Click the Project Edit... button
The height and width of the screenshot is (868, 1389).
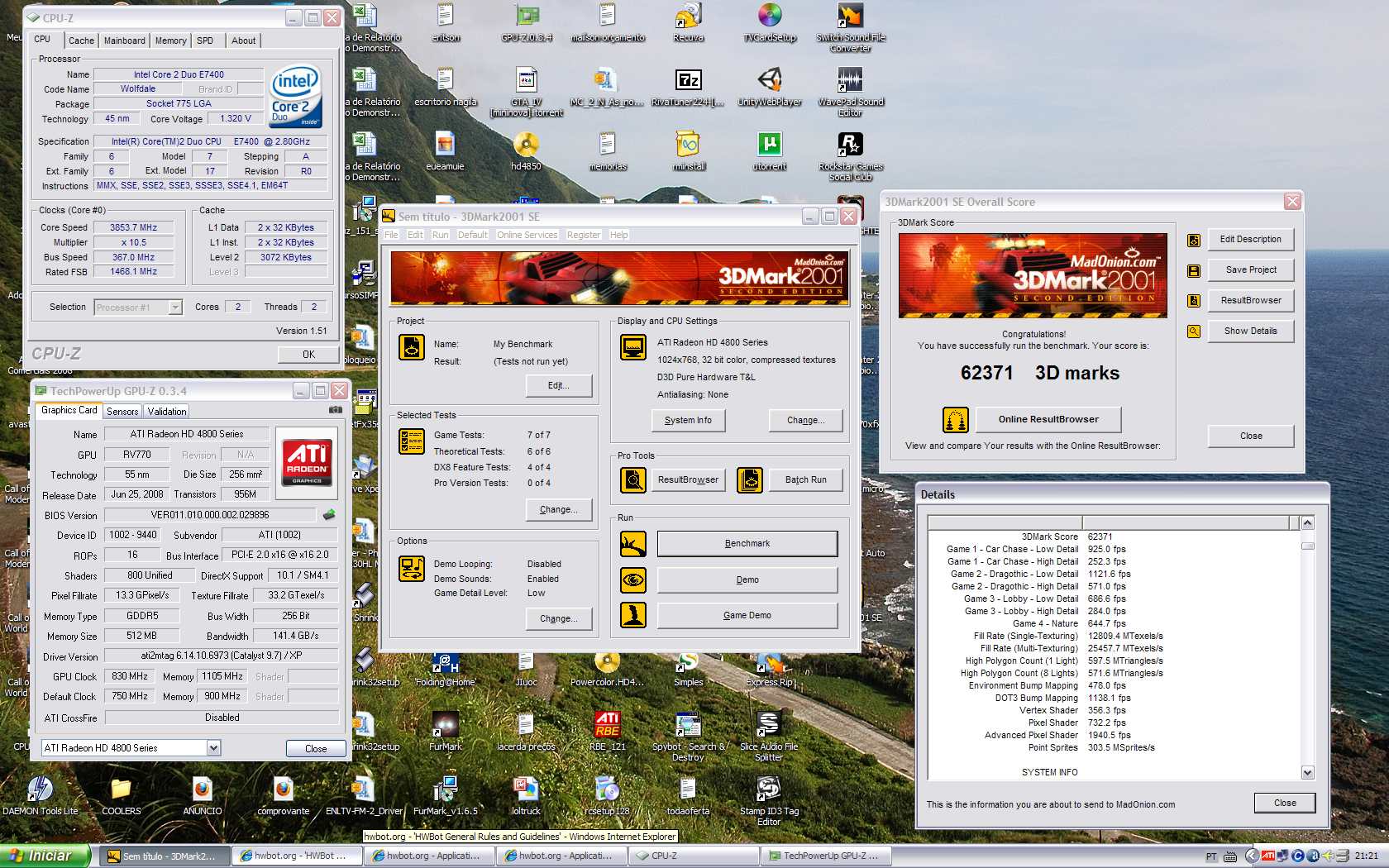pyautogui.click(x=559, y=386)
